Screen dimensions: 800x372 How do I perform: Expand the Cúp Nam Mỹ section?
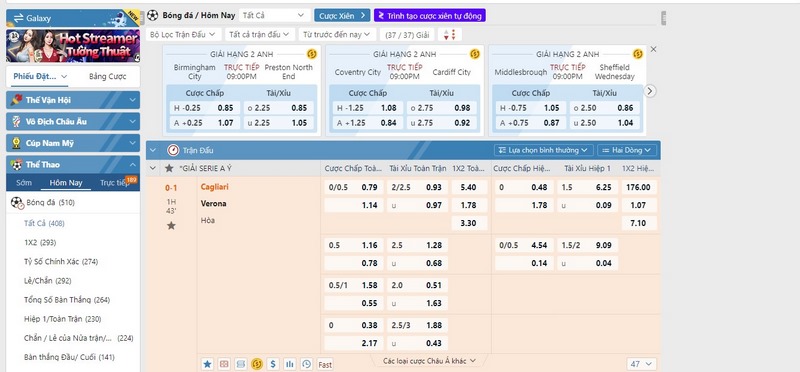(73, 143)
